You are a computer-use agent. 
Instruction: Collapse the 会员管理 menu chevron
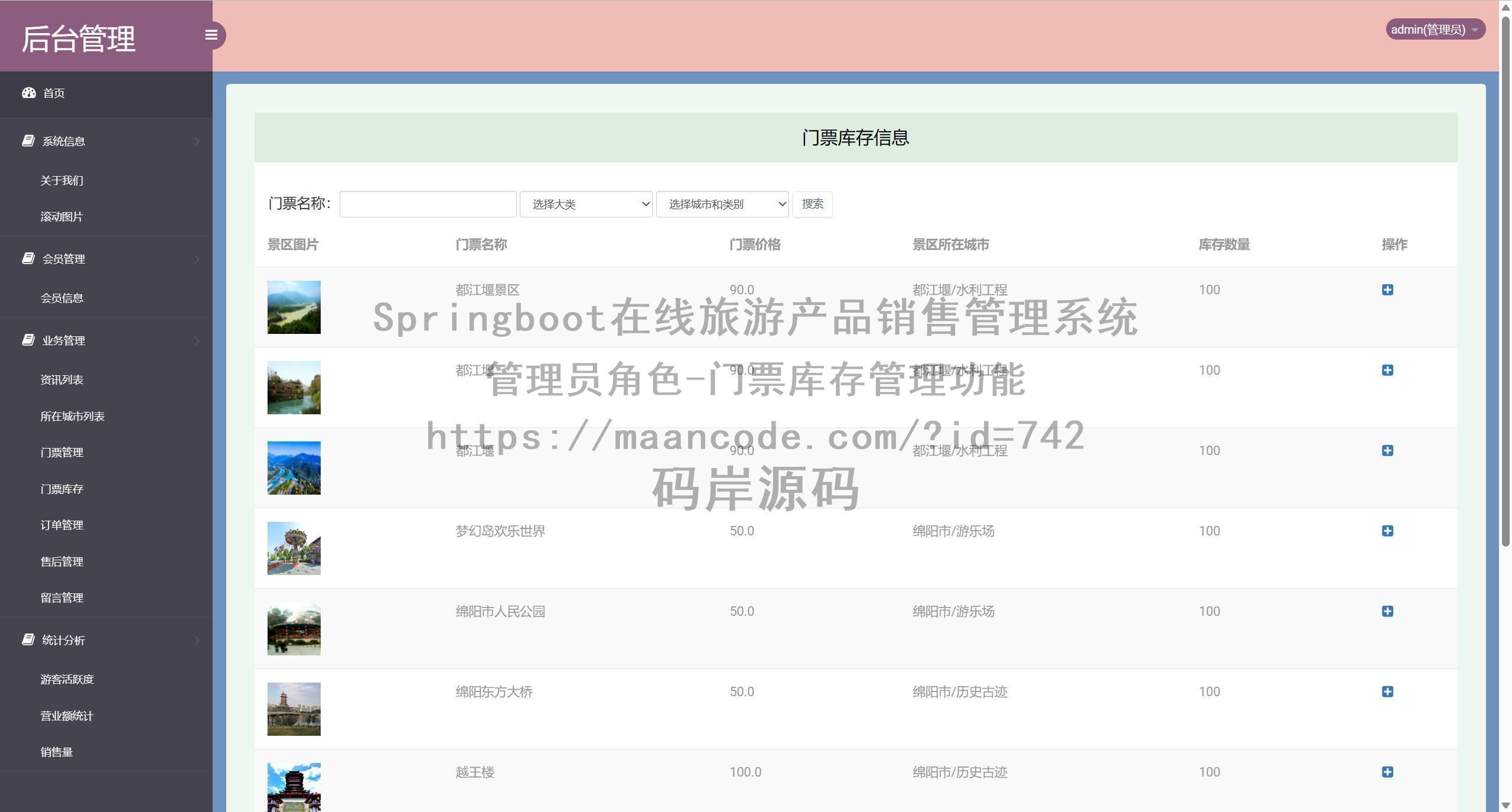[x=197, y=259]
